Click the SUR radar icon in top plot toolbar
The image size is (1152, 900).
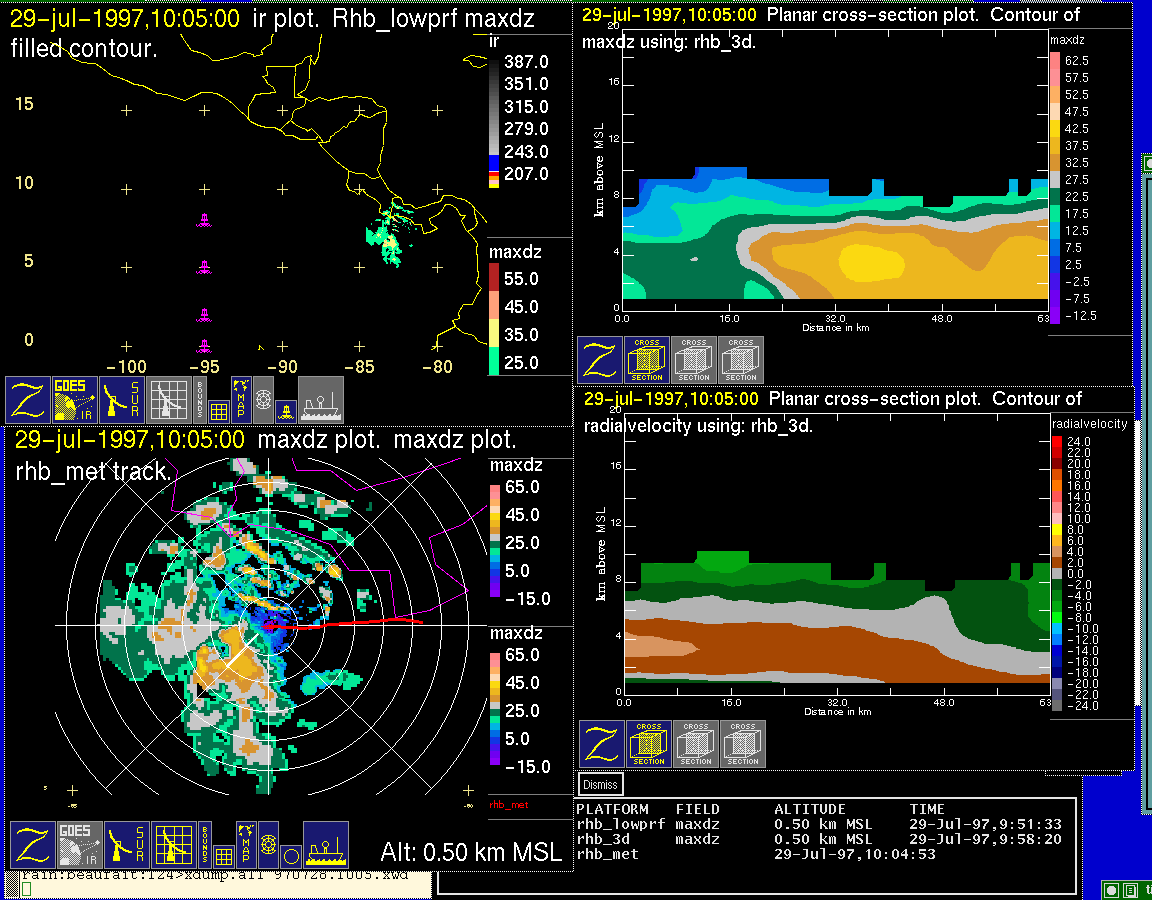[122, 399]
